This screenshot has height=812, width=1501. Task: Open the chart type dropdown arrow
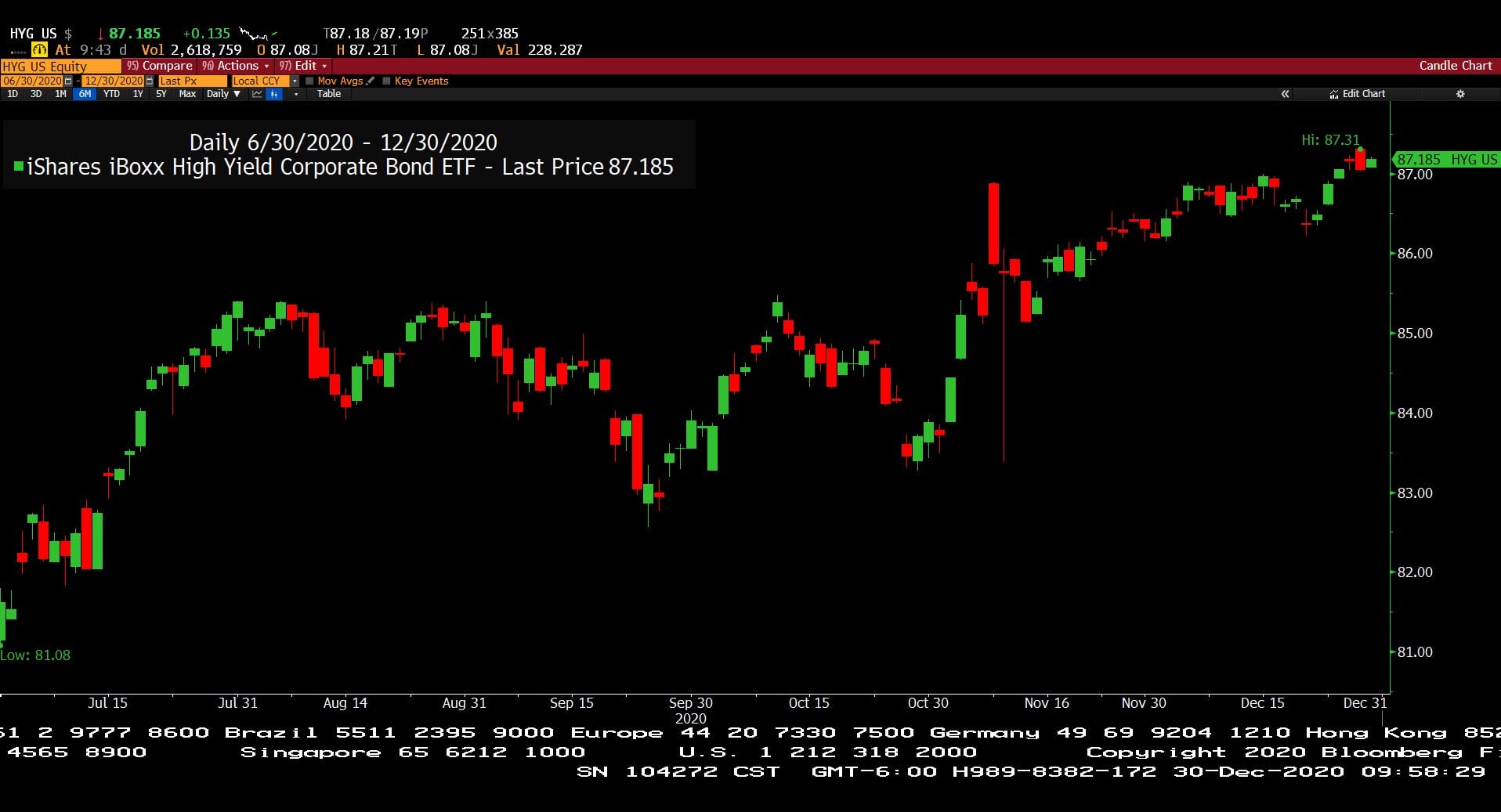point(296,94)
